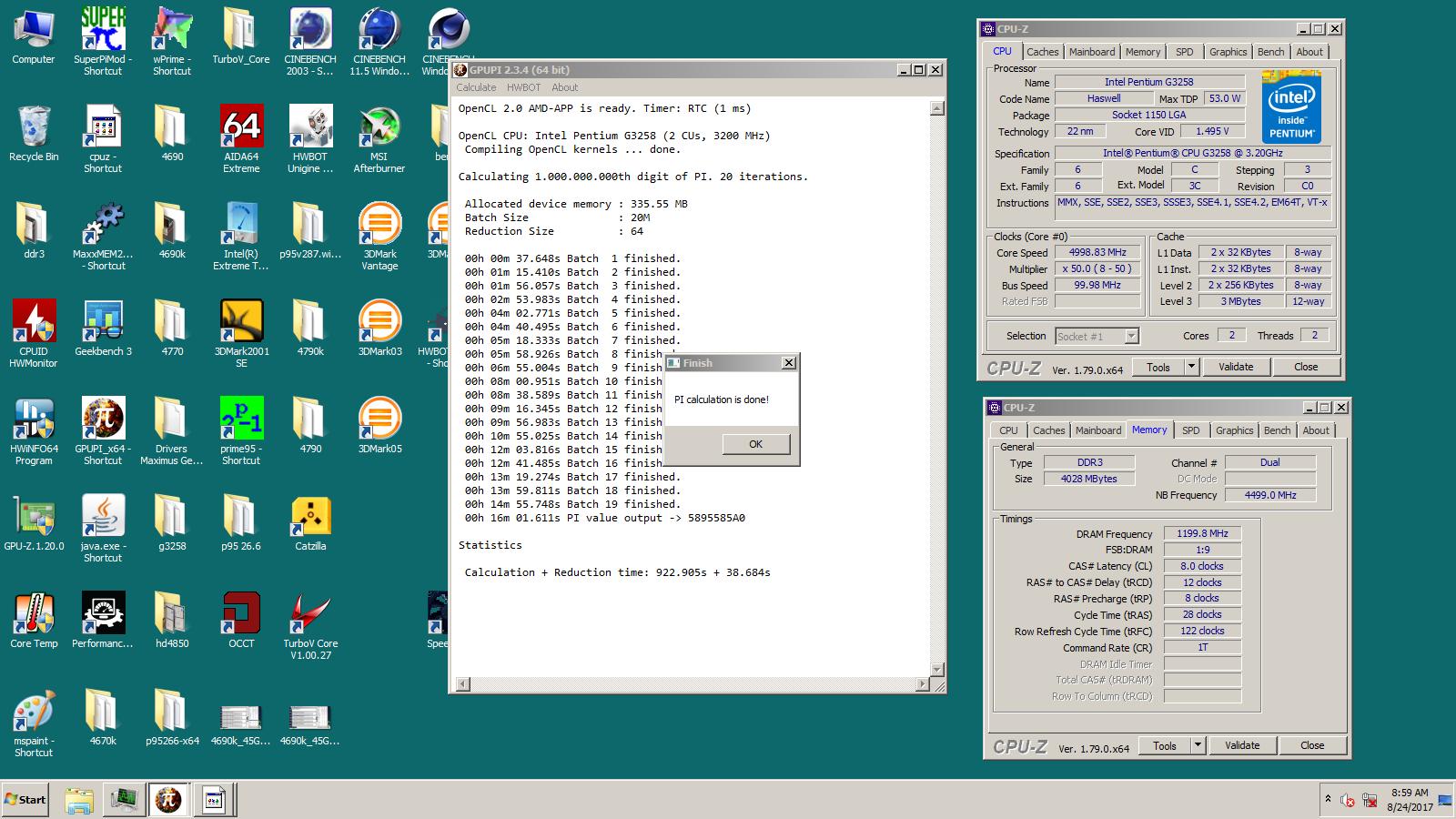1456x819 pixels.
Task: Open Graphics tab in bottom CPU-Z window
Action: pyautogui.click(x=1234, y=430)
